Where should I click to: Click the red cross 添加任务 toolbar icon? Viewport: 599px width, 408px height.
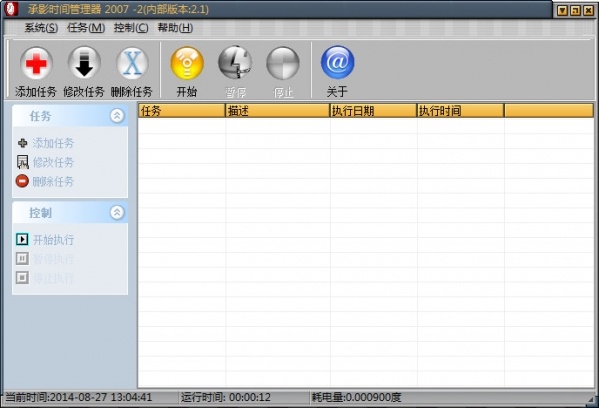click(36, 63)
